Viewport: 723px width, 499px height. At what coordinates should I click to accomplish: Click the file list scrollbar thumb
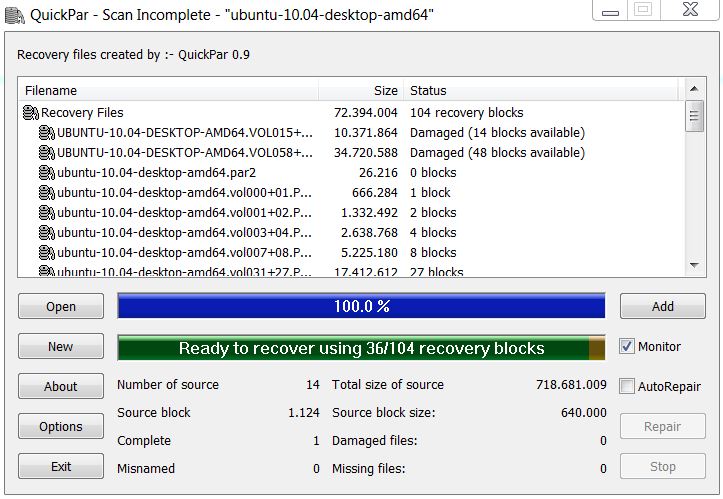click(x=694, y=116)
